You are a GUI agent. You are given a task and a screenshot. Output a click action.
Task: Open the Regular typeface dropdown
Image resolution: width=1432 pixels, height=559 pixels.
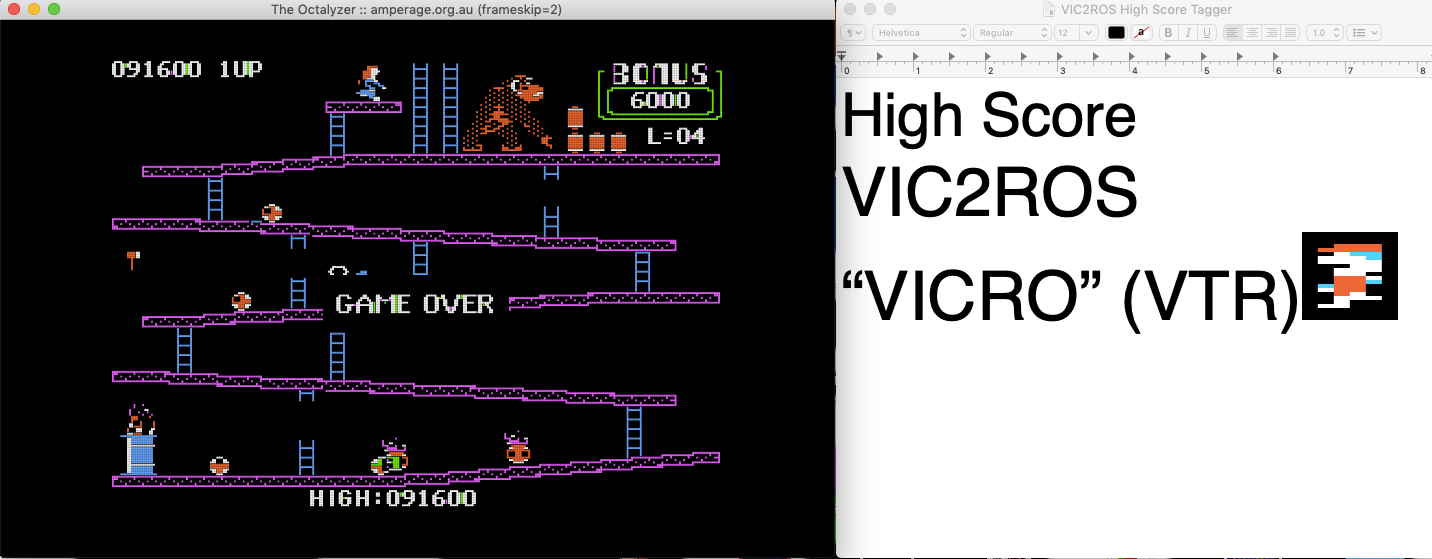1011,33
